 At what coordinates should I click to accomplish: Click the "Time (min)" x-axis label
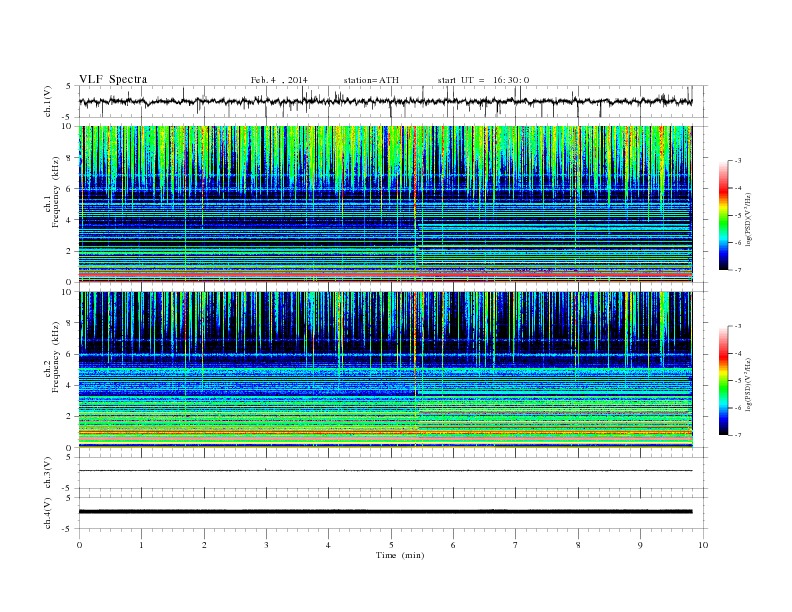pos(400,555)
